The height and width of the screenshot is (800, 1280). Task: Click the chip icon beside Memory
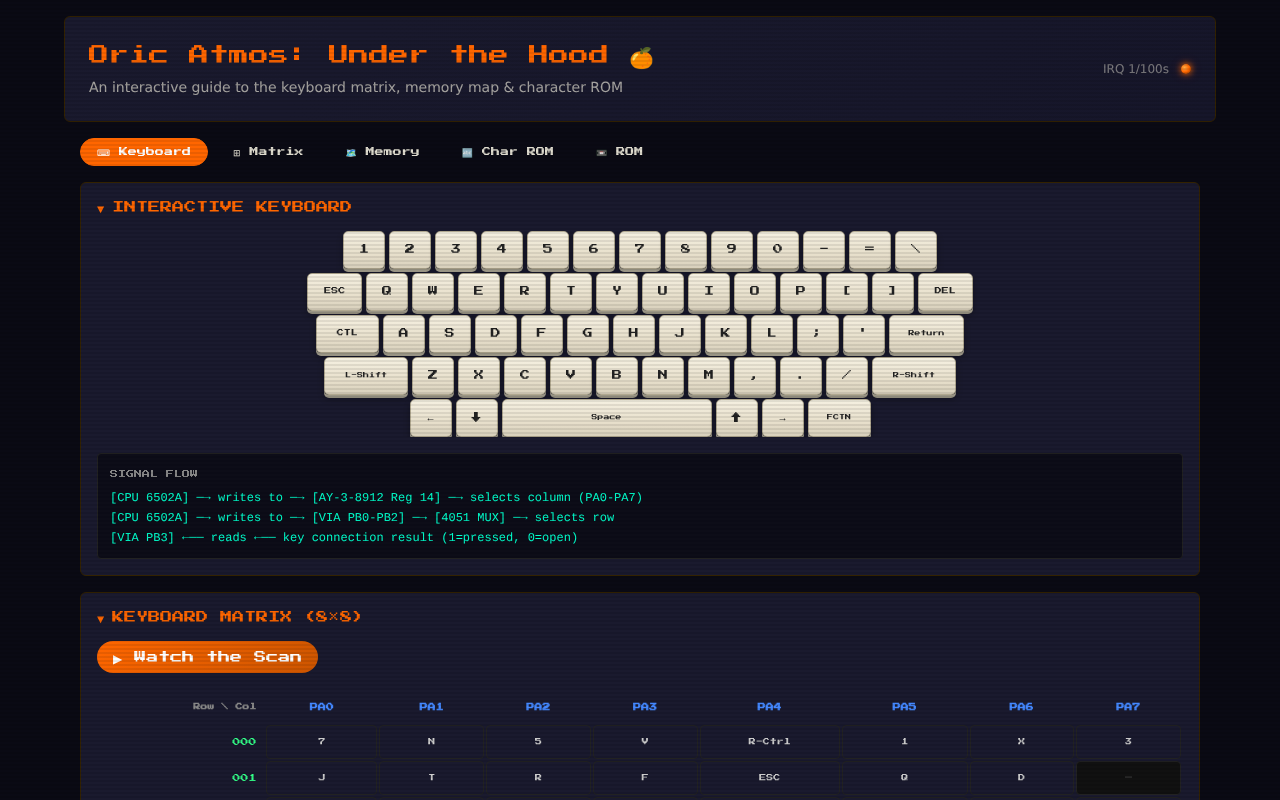(x=350, y=151)
